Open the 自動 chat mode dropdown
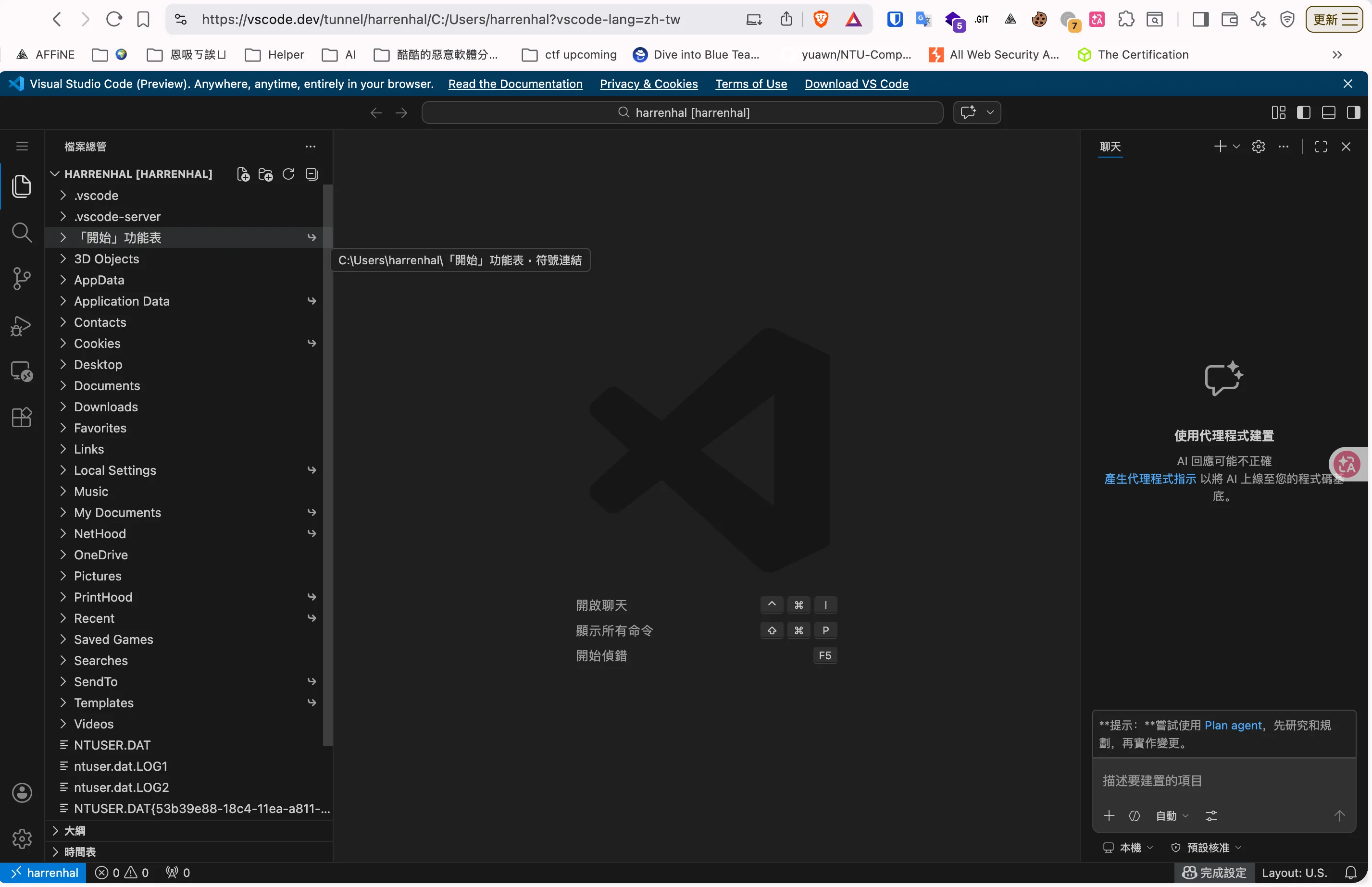Image resolution: width=1372 pixels, height=887 pixels. pyautogui.click(x=1172, y=815)
